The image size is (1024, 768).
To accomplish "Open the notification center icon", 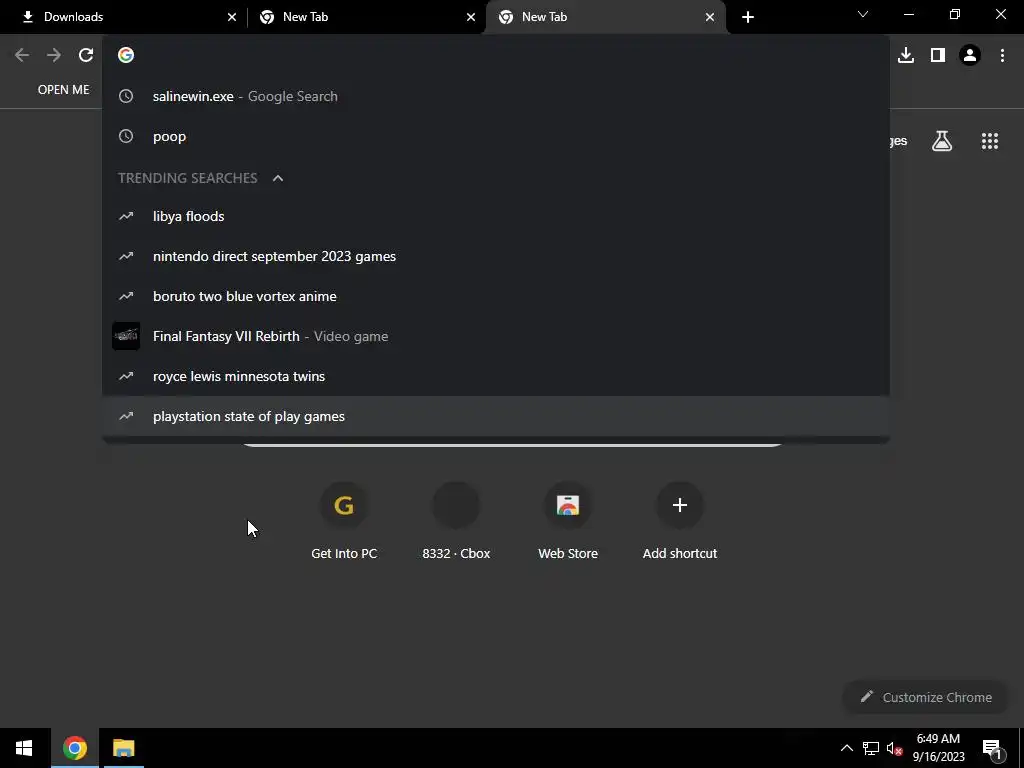I will 992,749.
